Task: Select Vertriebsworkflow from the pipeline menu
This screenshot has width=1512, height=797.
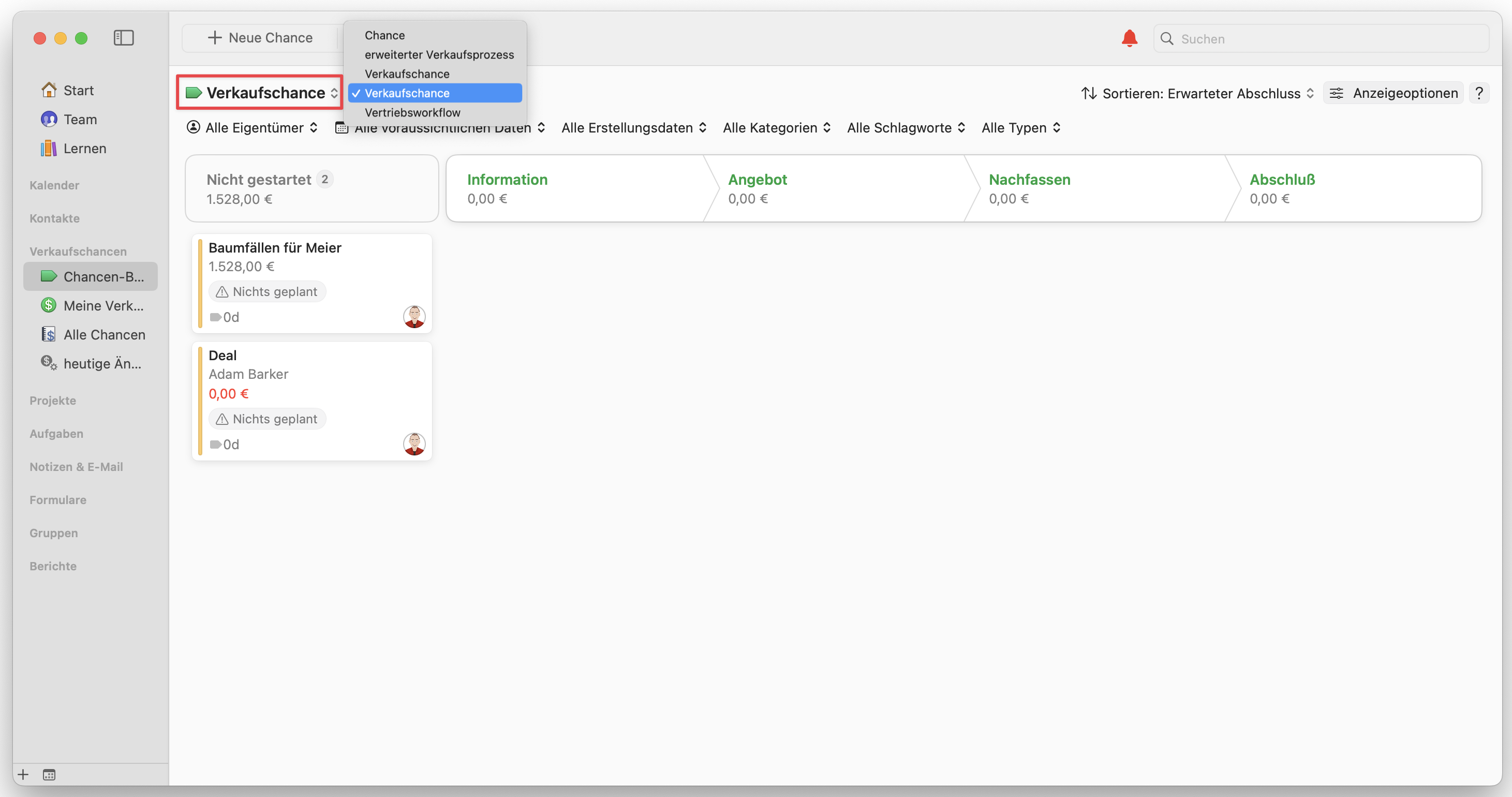Action: click(x=412, y=112)
